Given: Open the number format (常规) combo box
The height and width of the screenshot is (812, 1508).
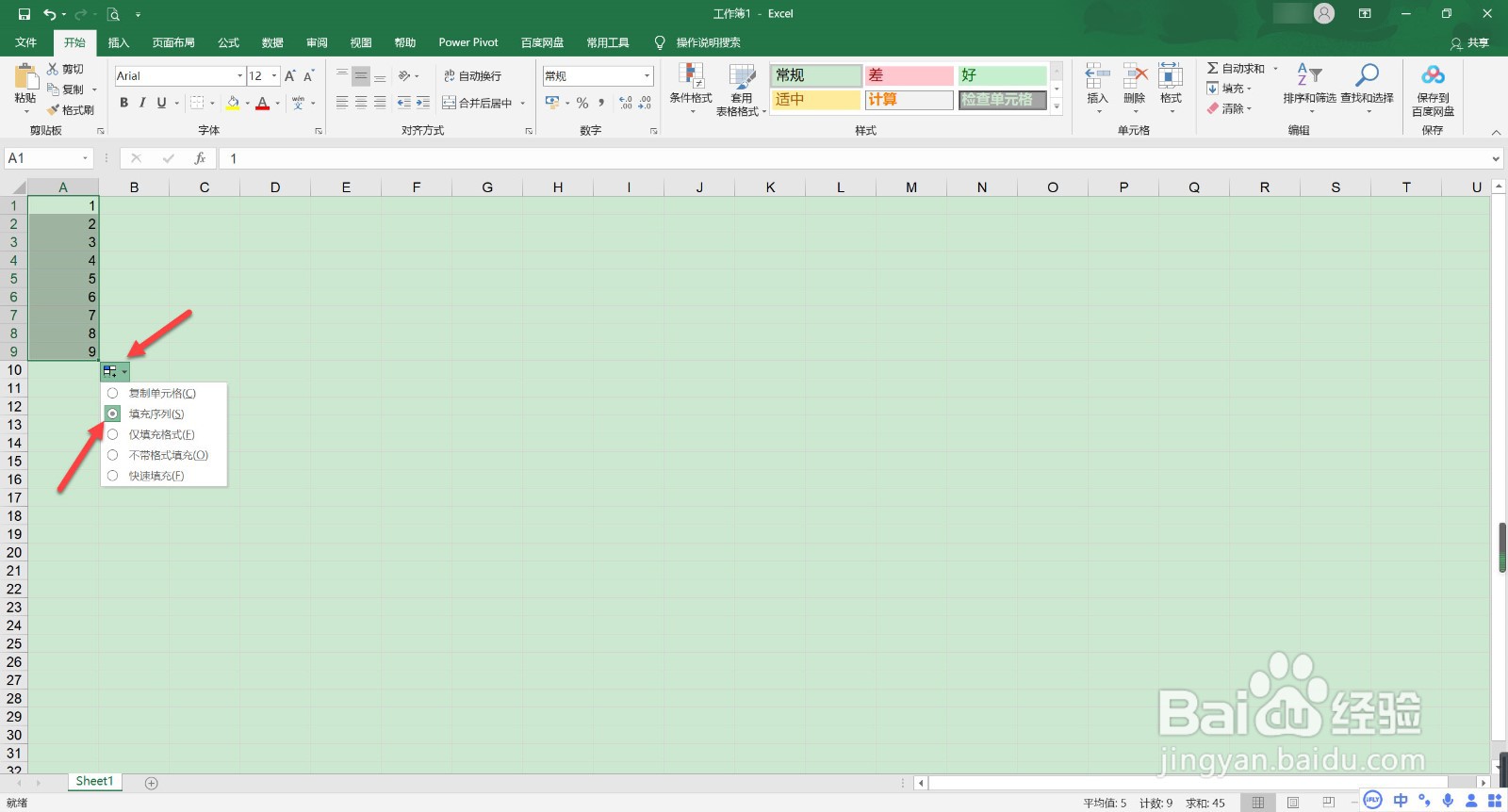Looking at the screenshot, I should click(x=598, y=75).
